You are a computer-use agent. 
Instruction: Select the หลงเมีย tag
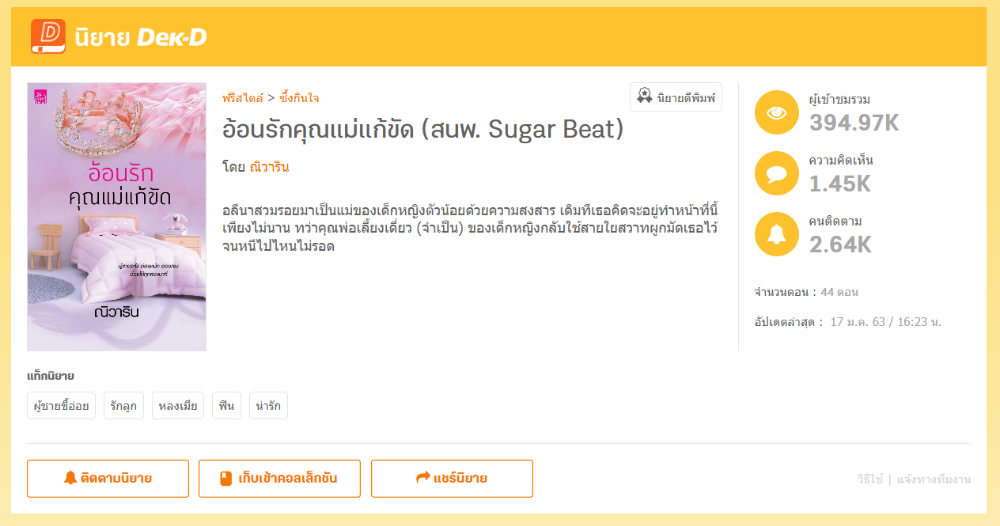(x=178, y=405)
